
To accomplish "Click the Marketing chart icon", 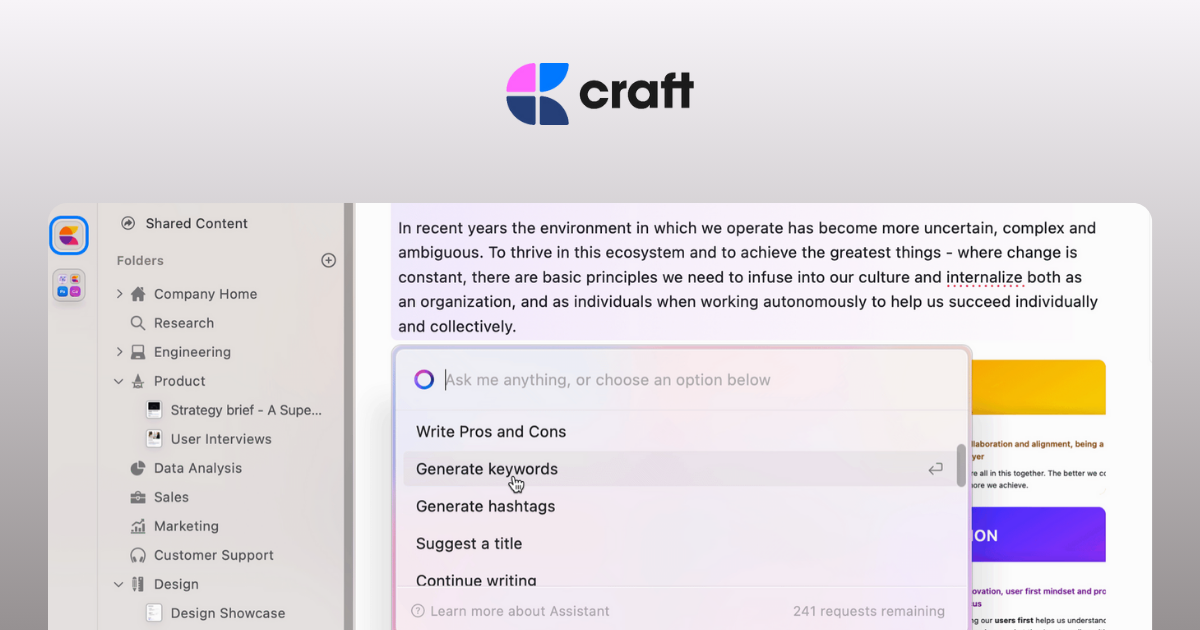I will (138, 526).
